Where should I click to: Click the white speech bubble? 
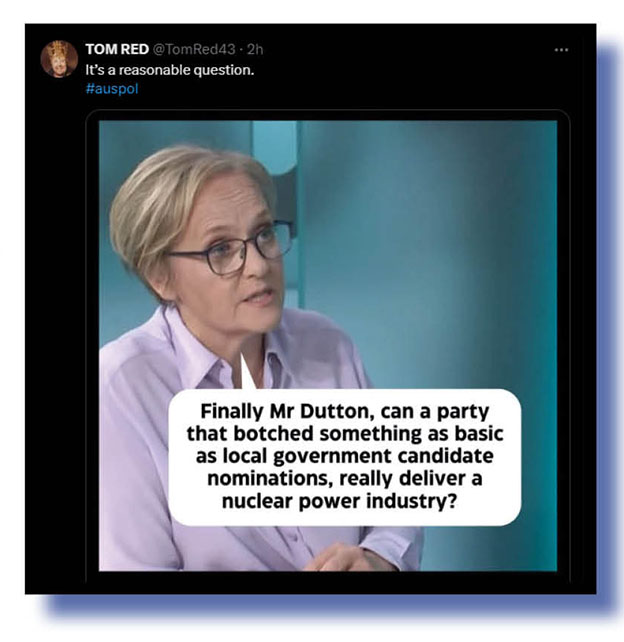344,457
